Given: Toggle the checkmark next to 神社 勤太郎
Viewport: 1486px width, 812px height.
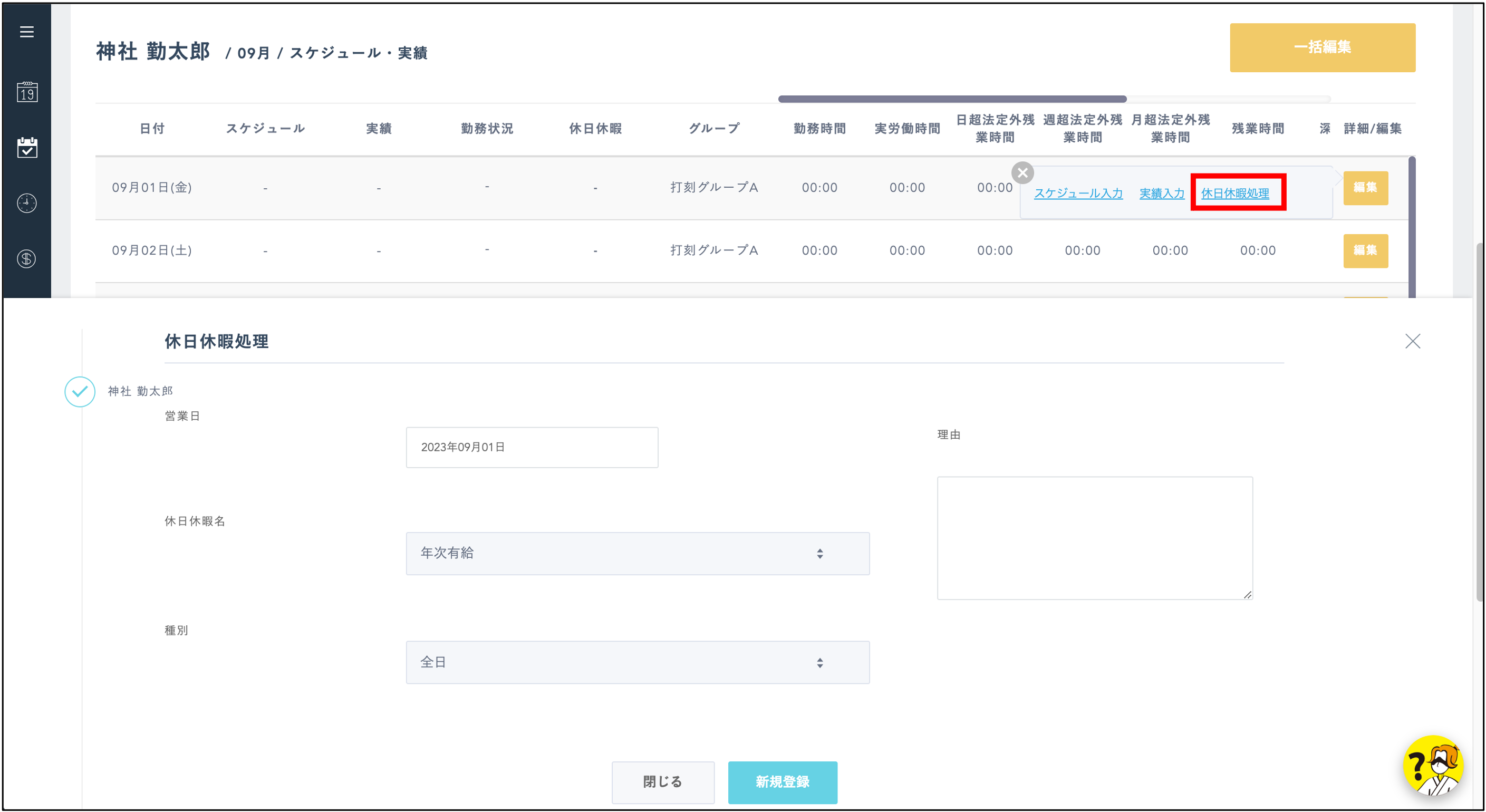Looking at the screenshot, I should 80,392.
